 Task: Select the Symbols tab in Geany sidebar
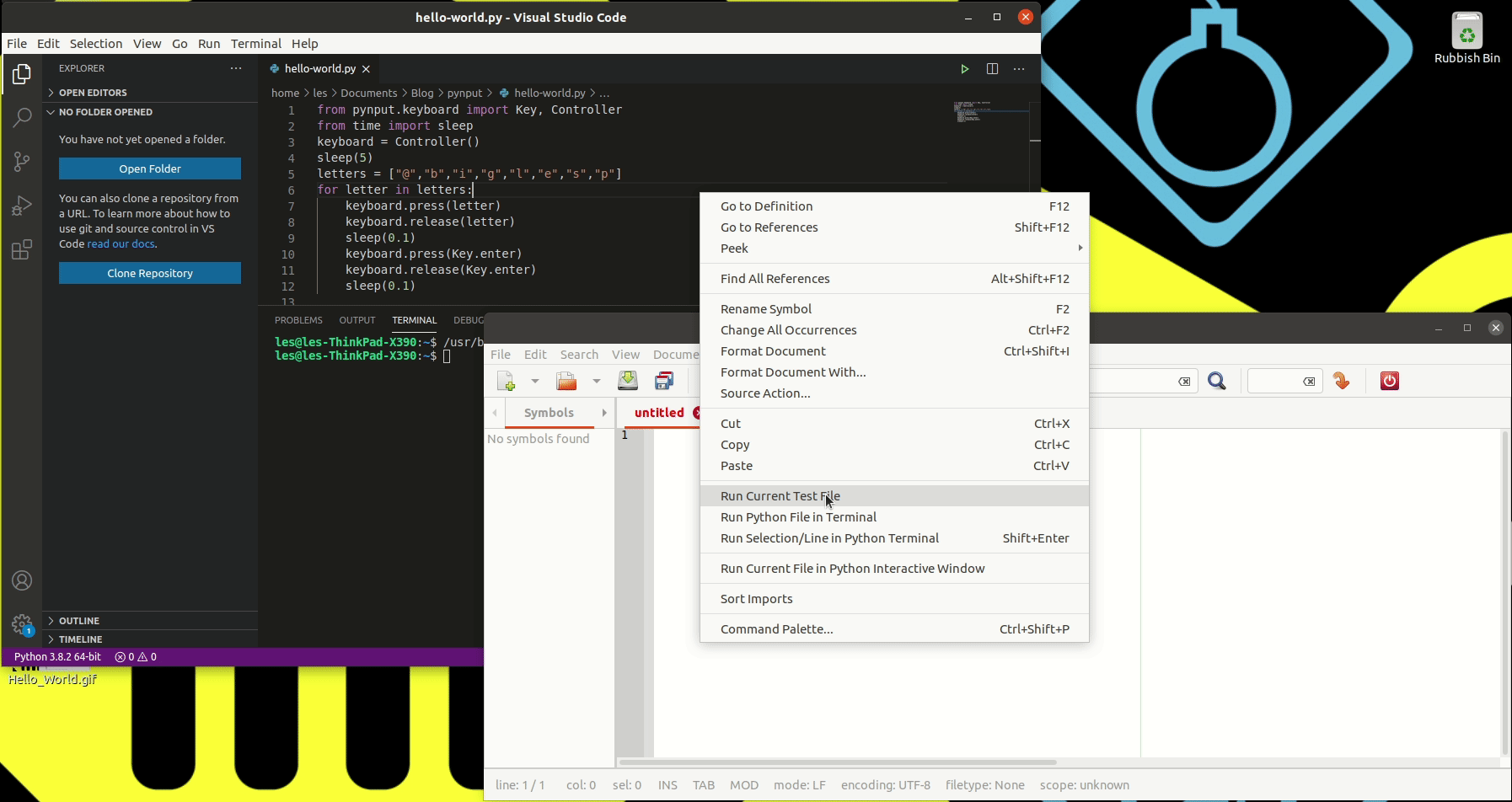pyautogui.click(x=549, y=413)
